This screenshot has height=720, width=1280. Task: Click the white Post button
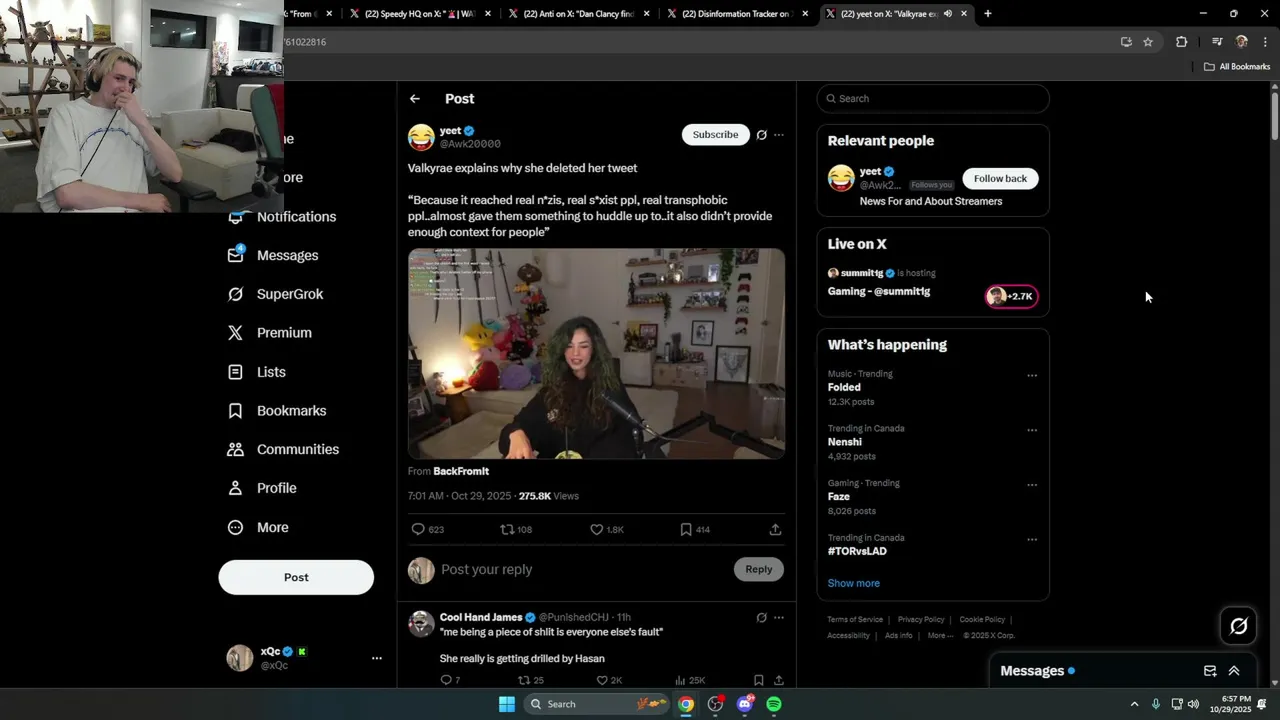pos(296,577)
